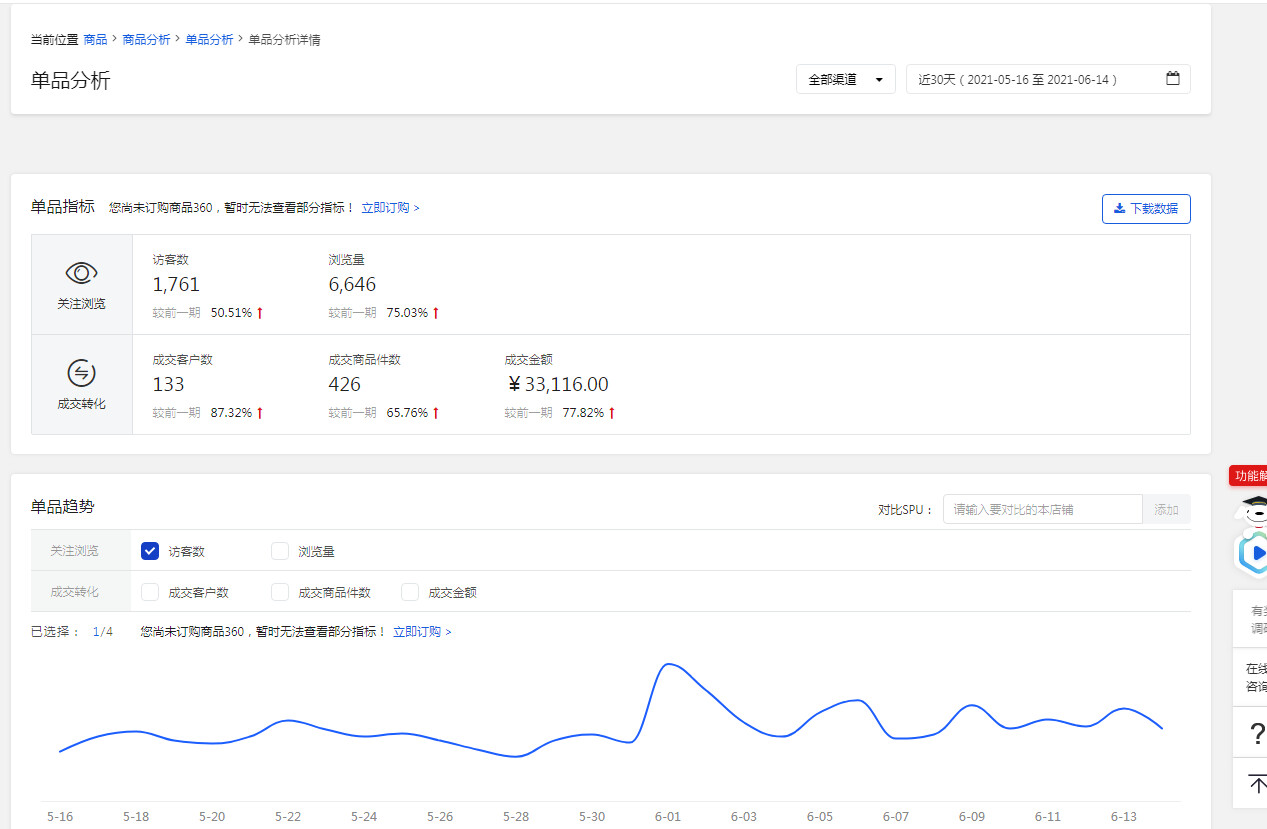1267x829 pixels.
Task: Go to 商品分析 in breadcrumb
Action: tap(146, 40)
